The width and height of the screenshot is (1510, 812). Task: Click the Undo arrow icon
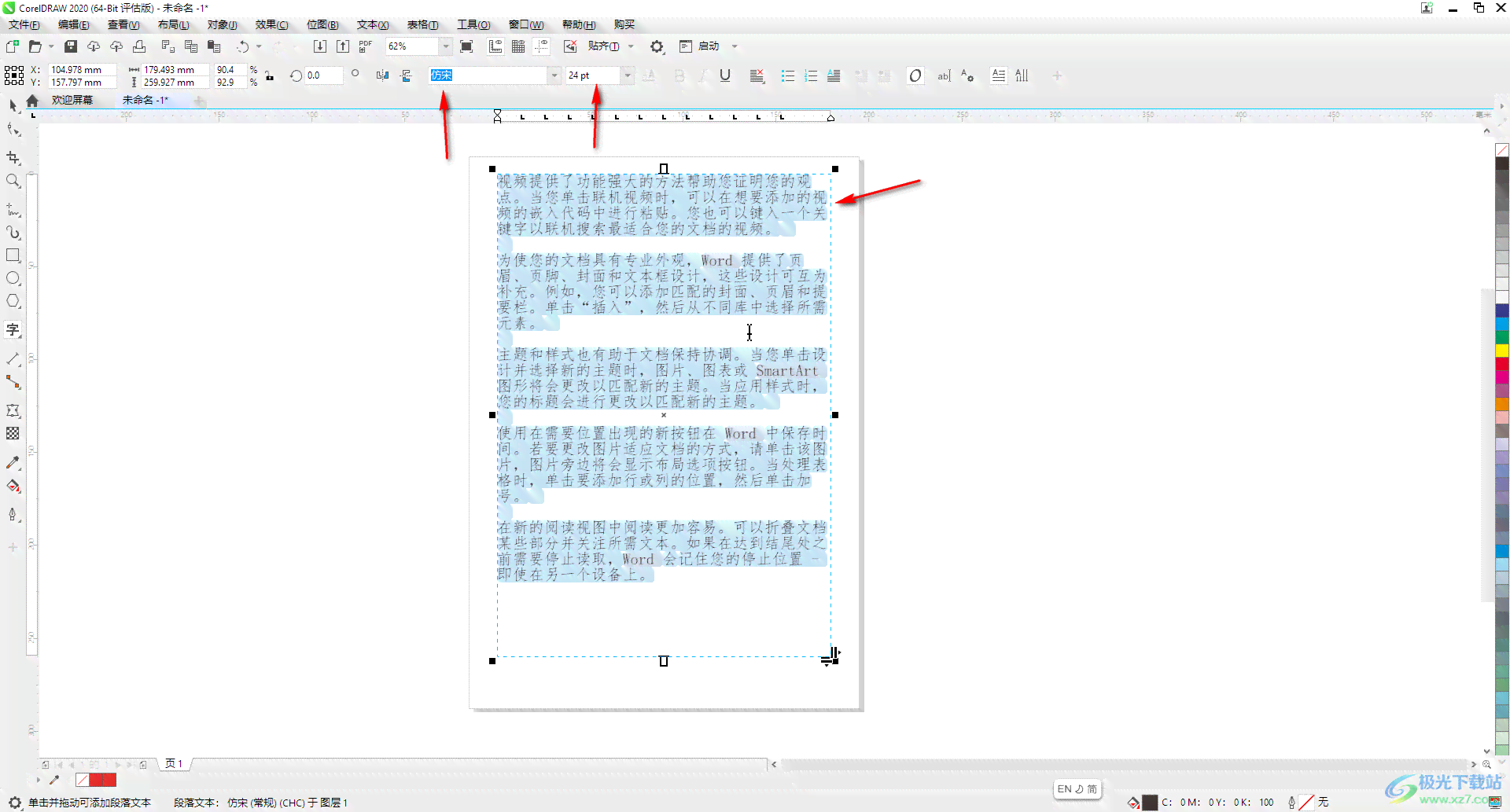[x=243, y=46]
